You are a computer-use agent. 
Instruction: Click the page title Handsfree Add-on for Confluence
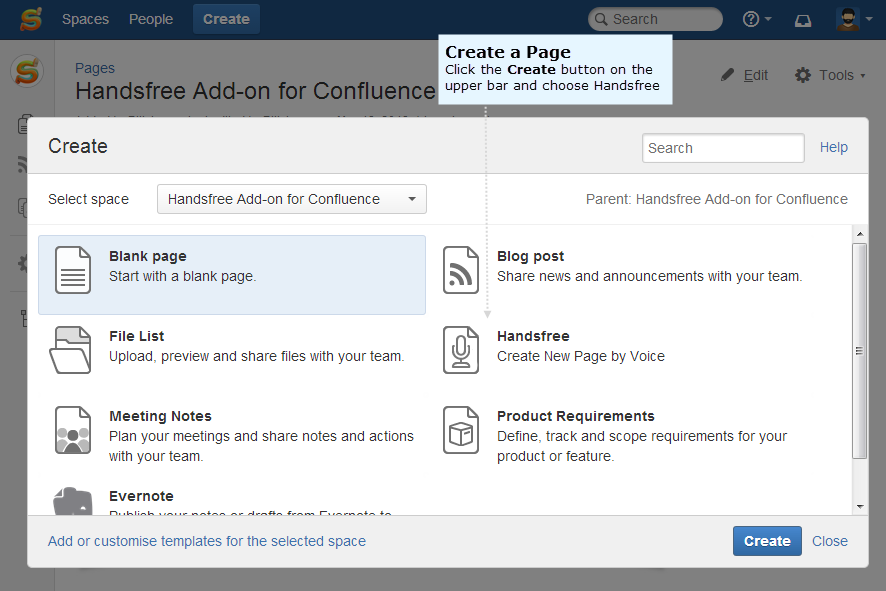point(255,91)
